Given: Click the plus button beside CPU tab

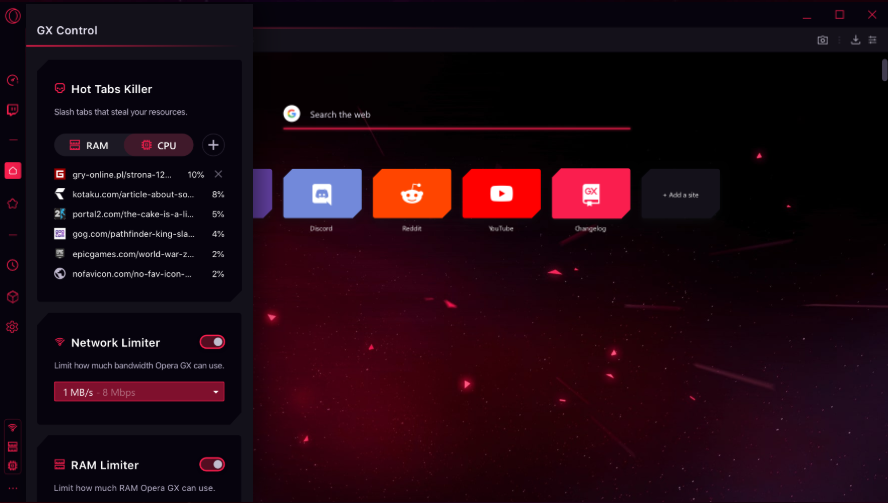Looking at the screenshot, I should 213,146.
